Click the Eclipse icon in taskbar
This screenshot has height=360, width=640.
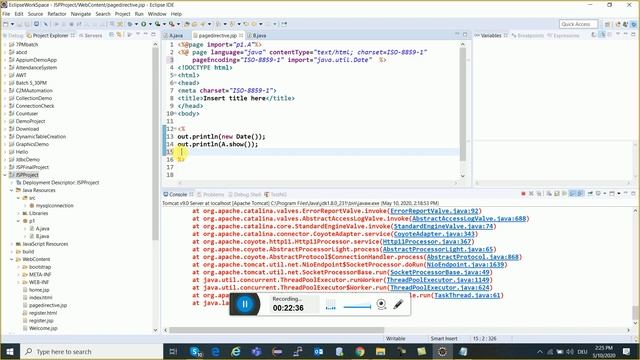tap(442, 351)
